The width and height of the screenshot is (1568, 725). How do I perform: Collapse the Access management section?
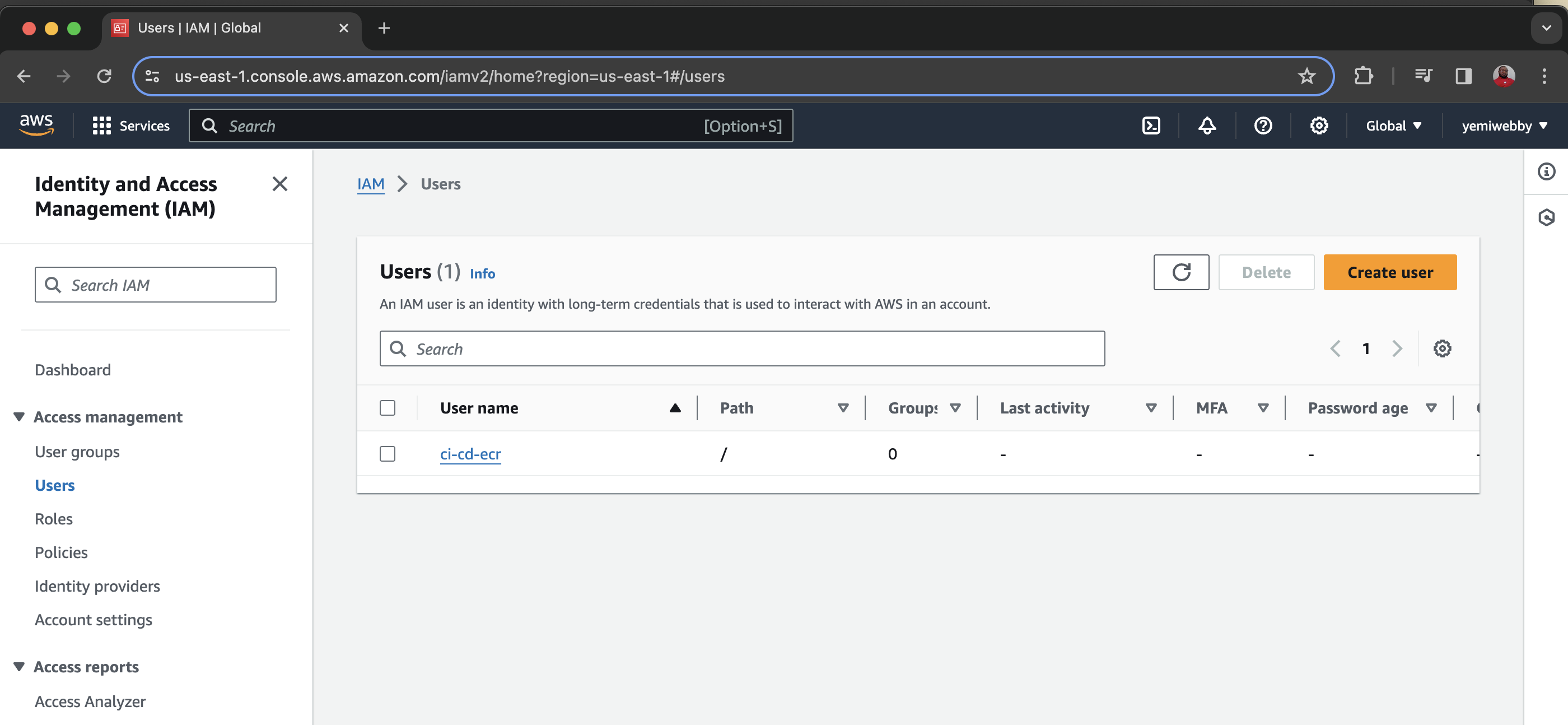pos(20,417)
